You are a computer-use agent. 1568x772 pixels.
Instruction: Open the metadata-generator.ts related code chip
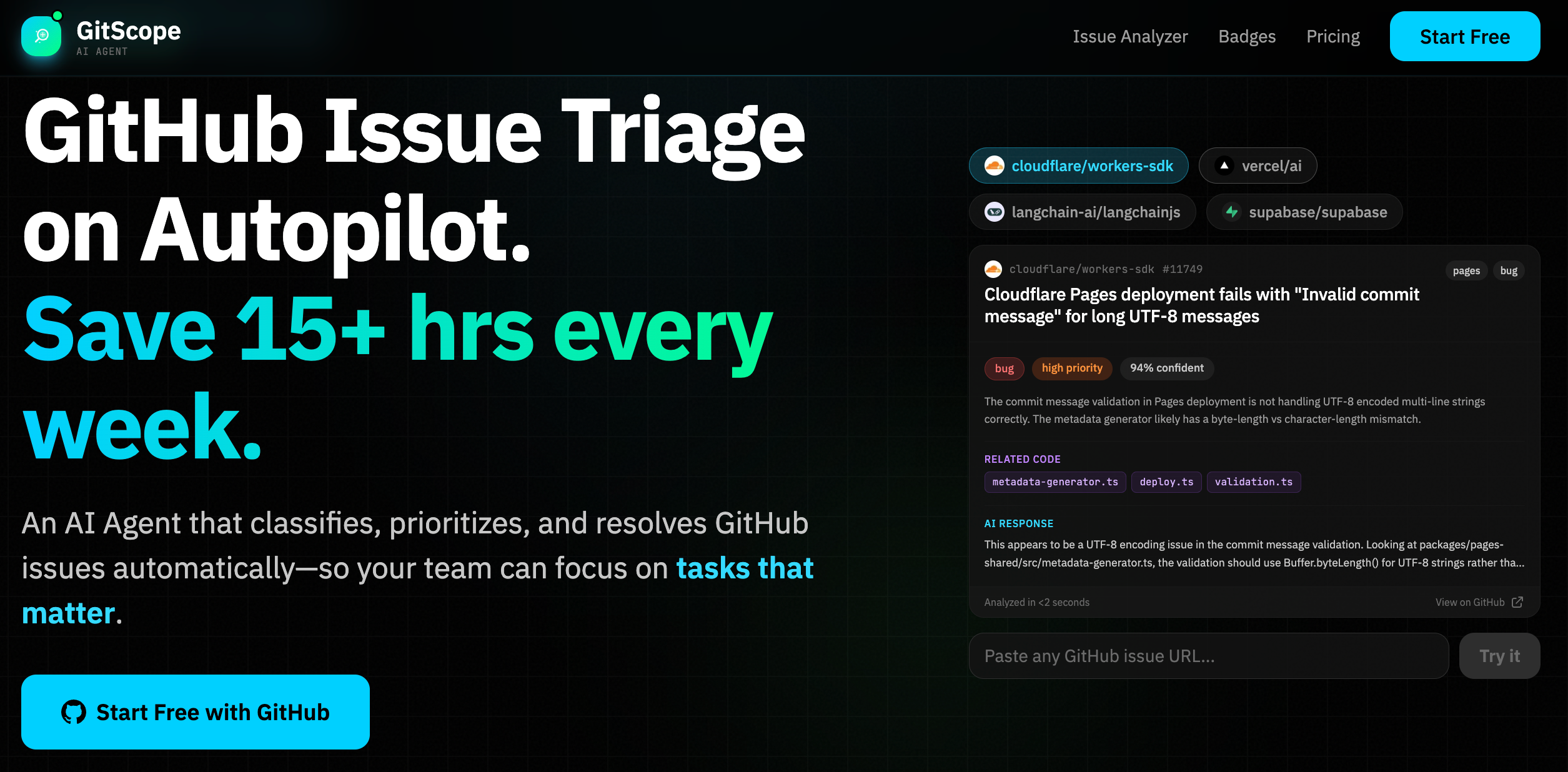1055,482
